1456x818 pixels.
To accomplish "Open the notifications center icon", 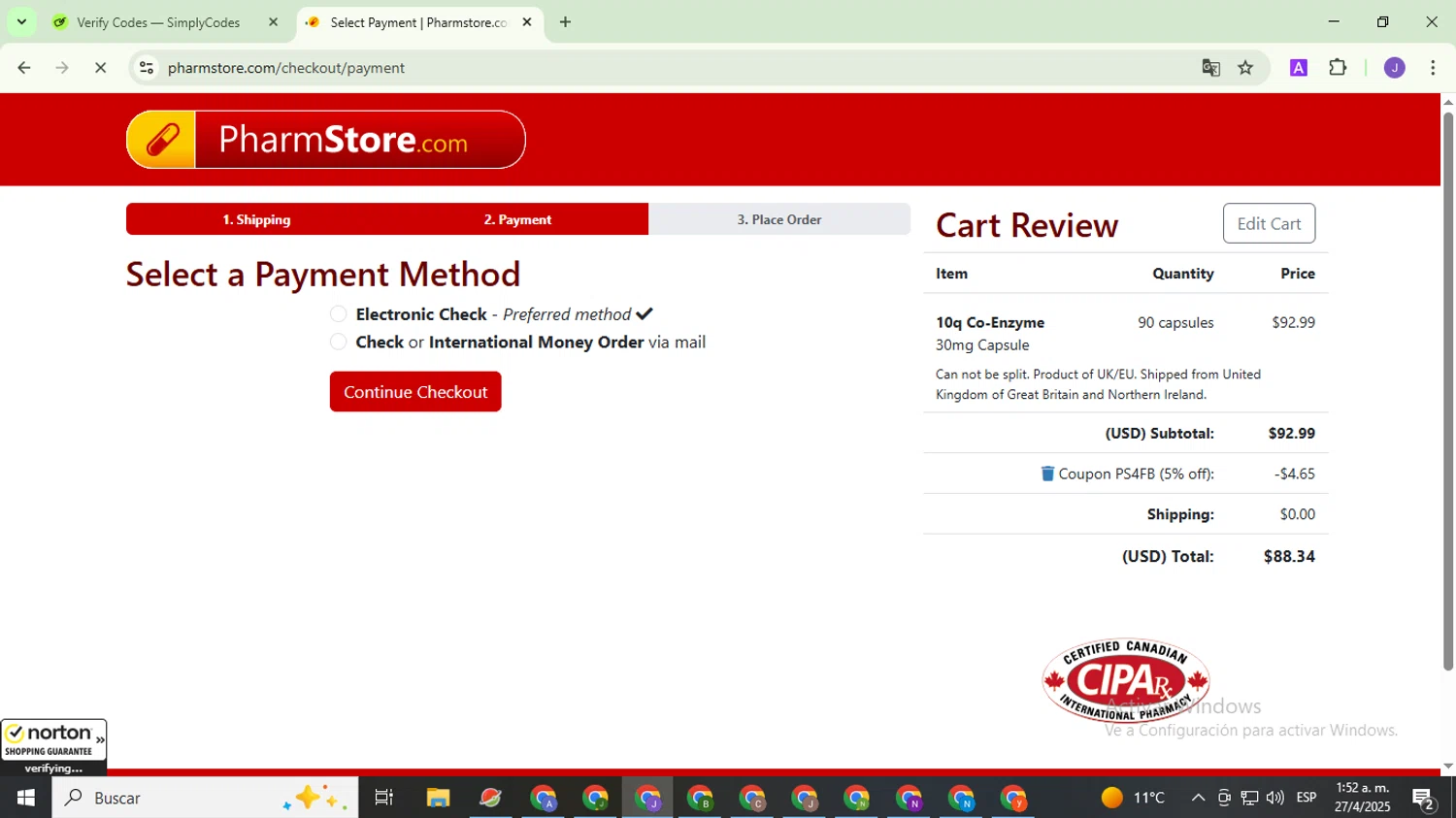I will tap(1424, 799).
